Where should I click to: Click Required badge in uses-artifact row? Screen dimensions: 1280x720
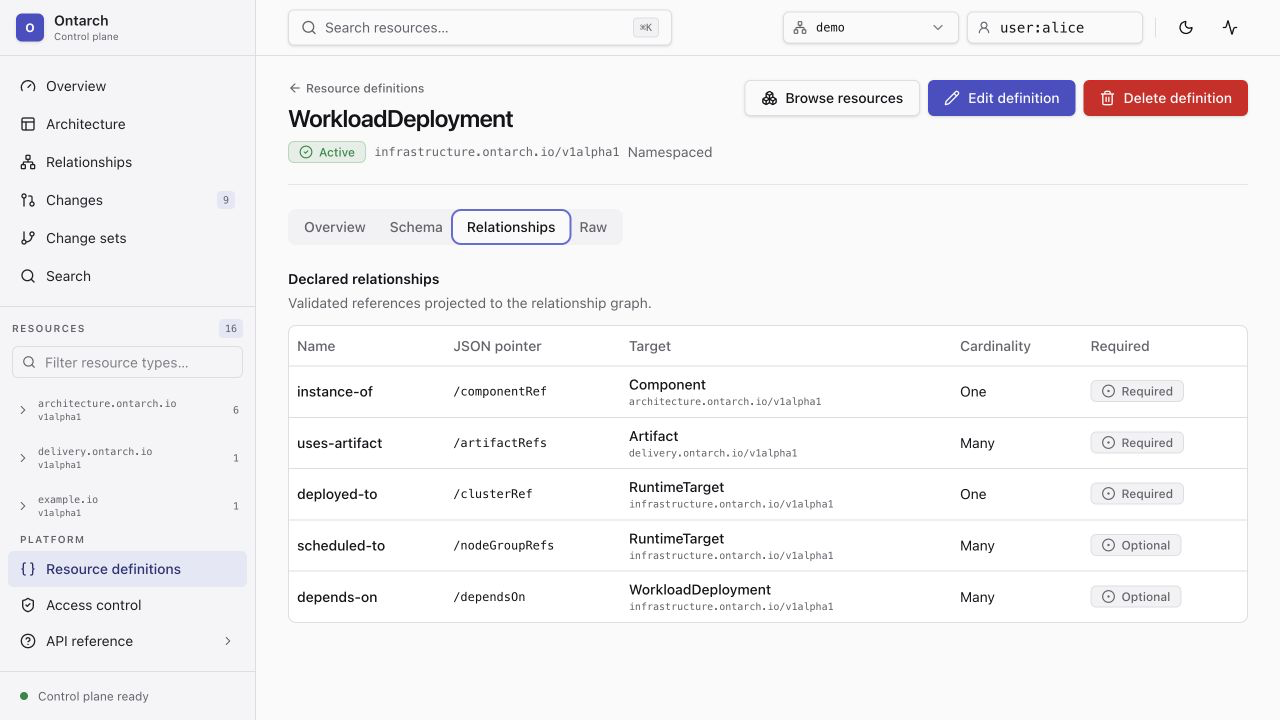1137,443
